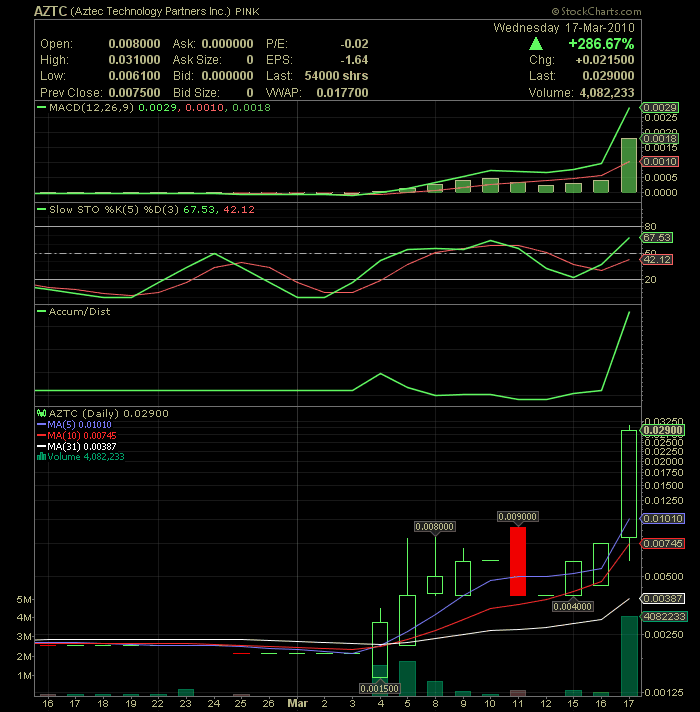Click the Mar month label on date axis
Image resolution: width=700 pixels, height=712 pixels.
pos(297,703)
